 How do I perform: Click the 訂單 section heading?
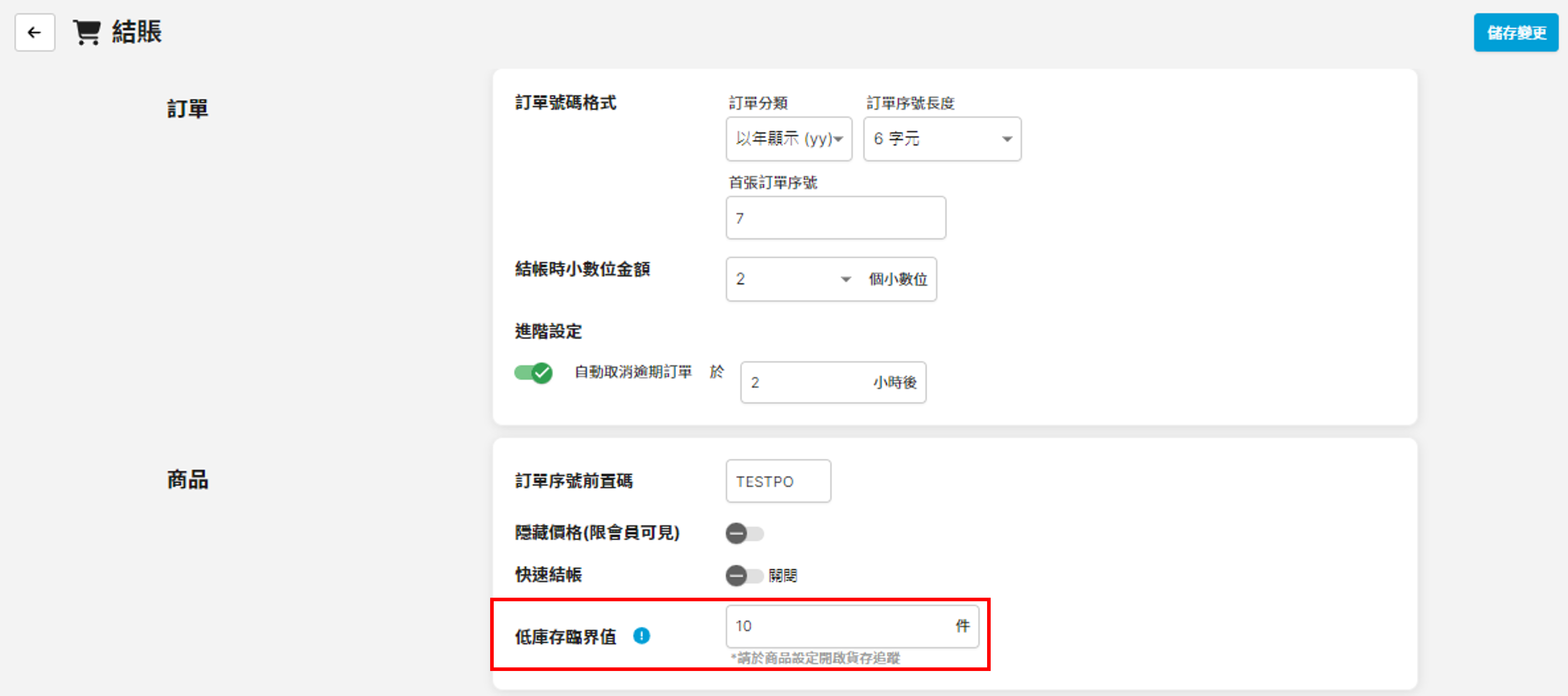coord(188,109)
